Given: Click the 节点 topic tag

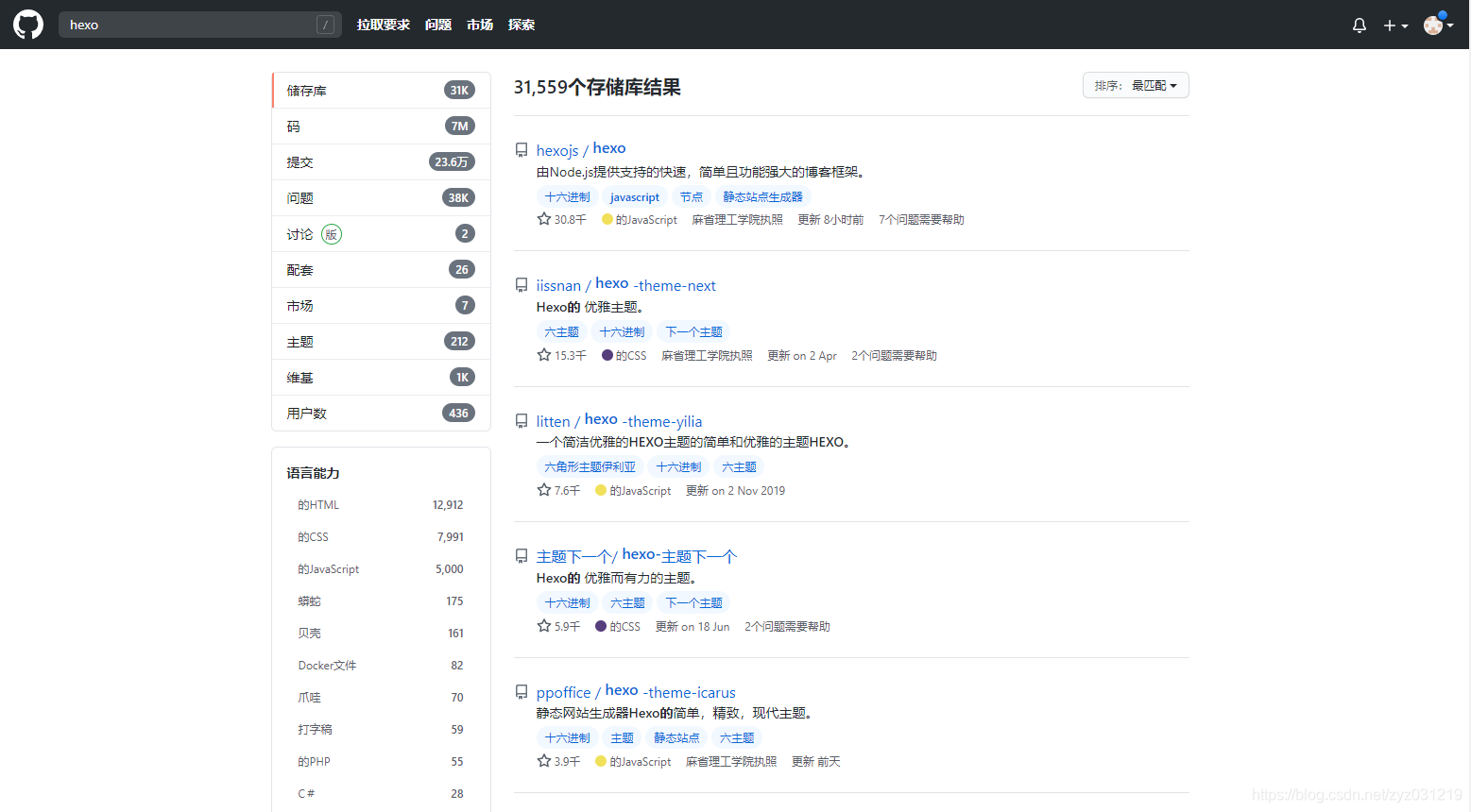Looking at the screenshot, I should tap(692, 197).
